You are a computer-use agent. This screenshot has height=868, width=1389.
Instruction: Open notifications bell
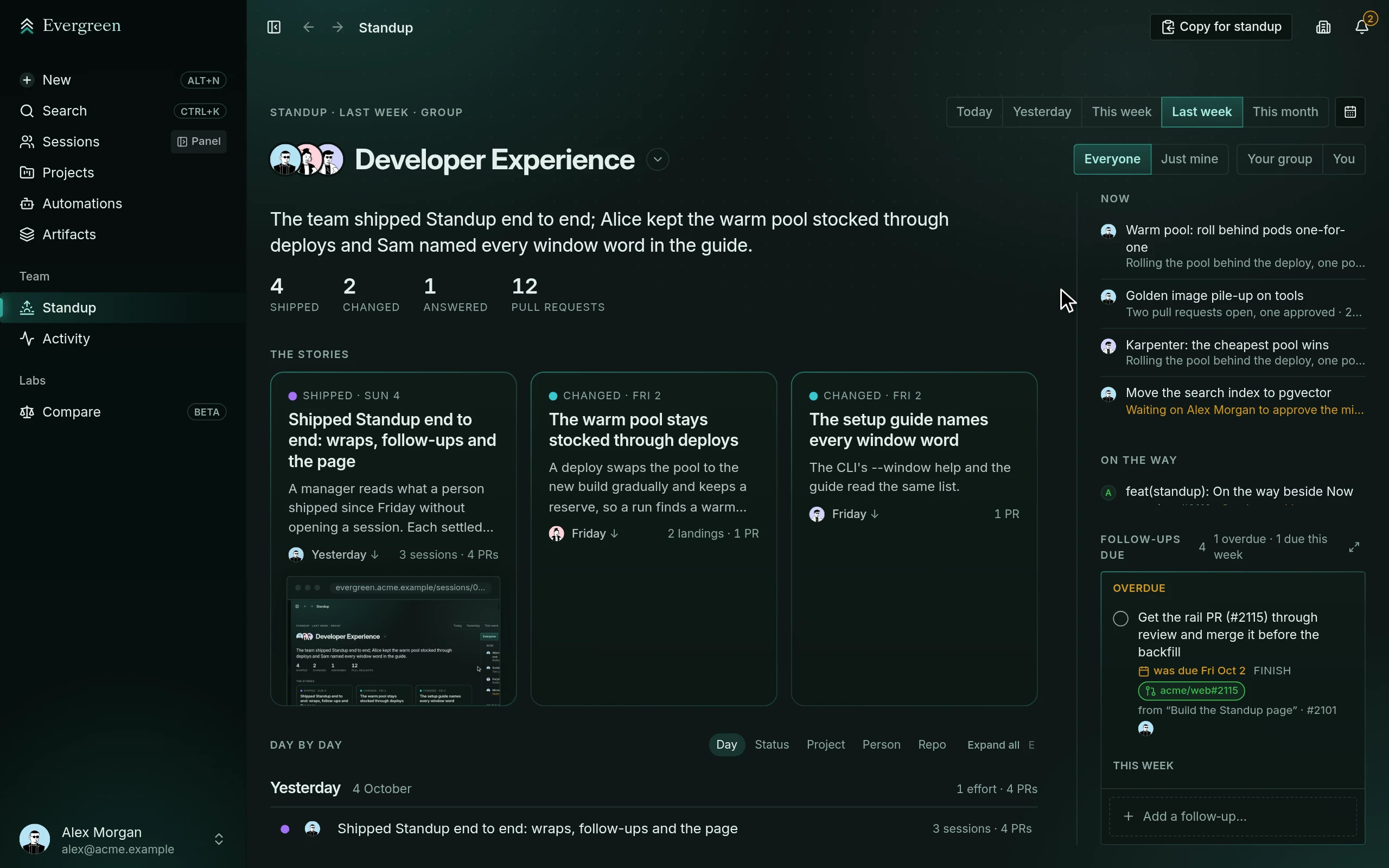point(1361,27)
